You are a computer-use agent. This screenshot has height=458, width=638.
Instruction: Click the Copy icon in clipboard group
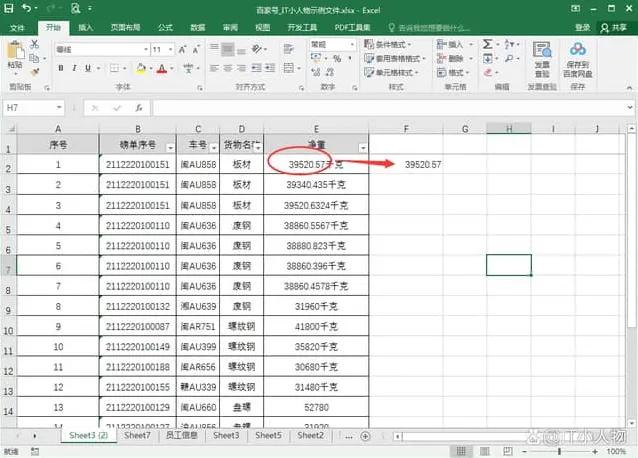tap(35, 58)
